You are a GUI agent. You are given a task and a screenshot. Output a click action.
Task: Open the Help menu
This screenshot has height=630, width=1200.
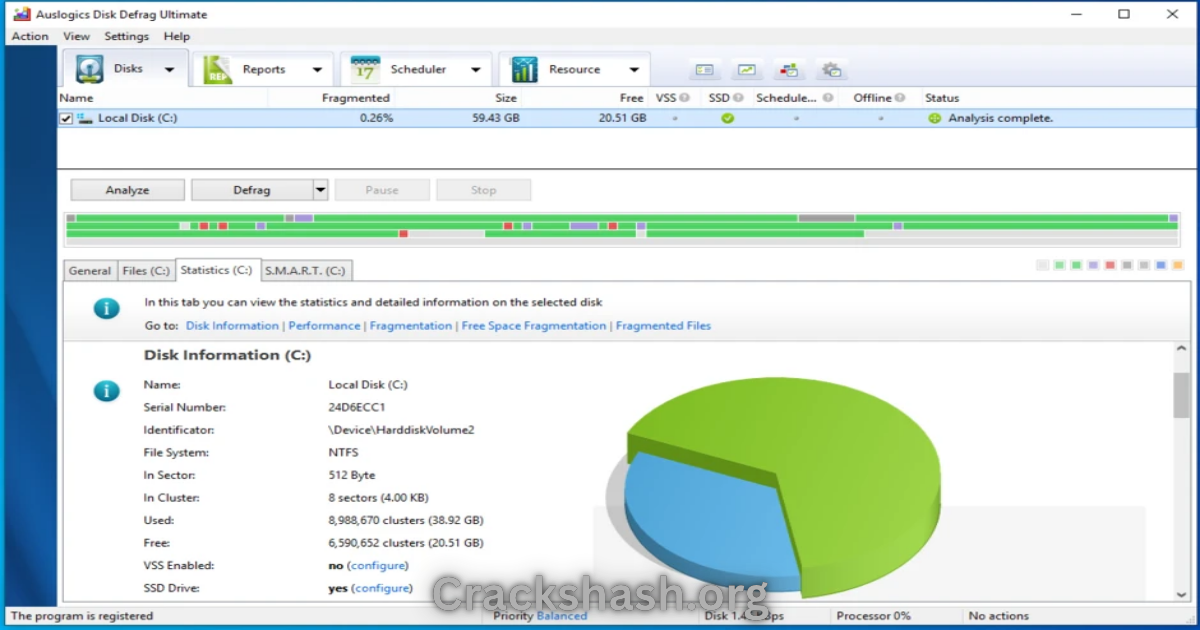point(177,36)
